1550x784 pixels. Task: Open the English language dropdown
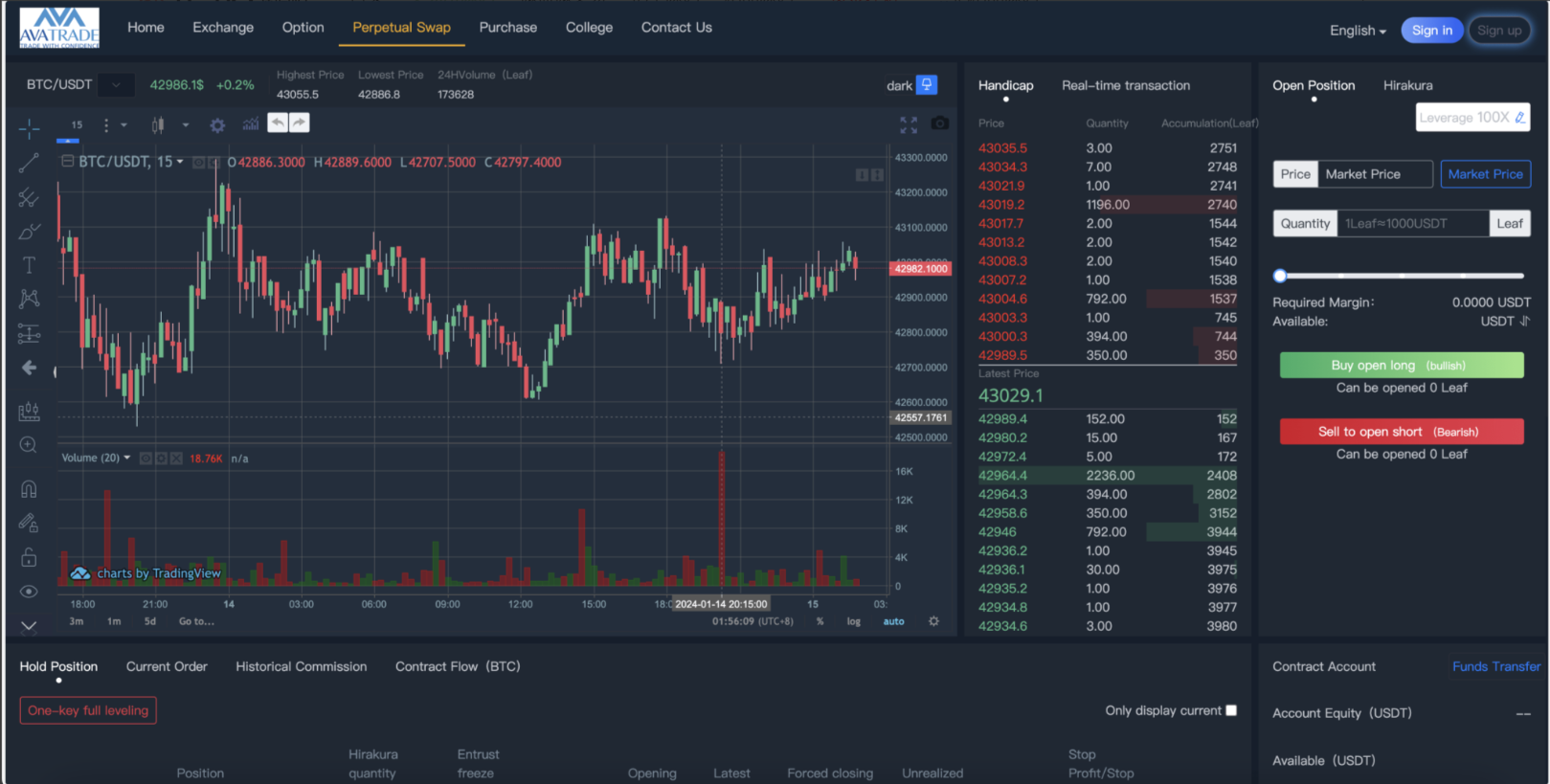click(x=1358, y=31)
